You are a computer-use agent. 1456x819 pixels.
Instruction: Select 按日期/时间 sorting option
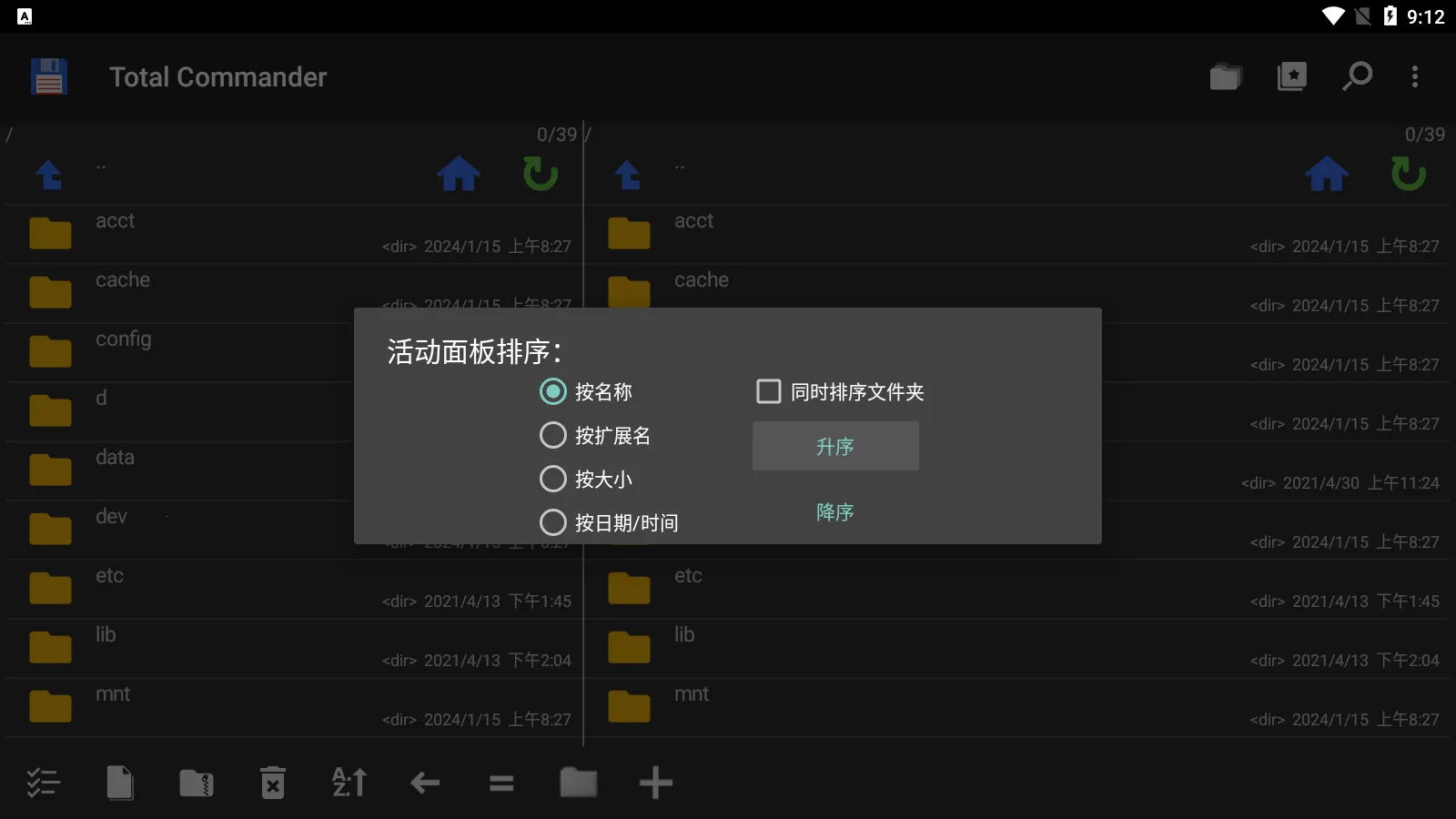point(609,523)
